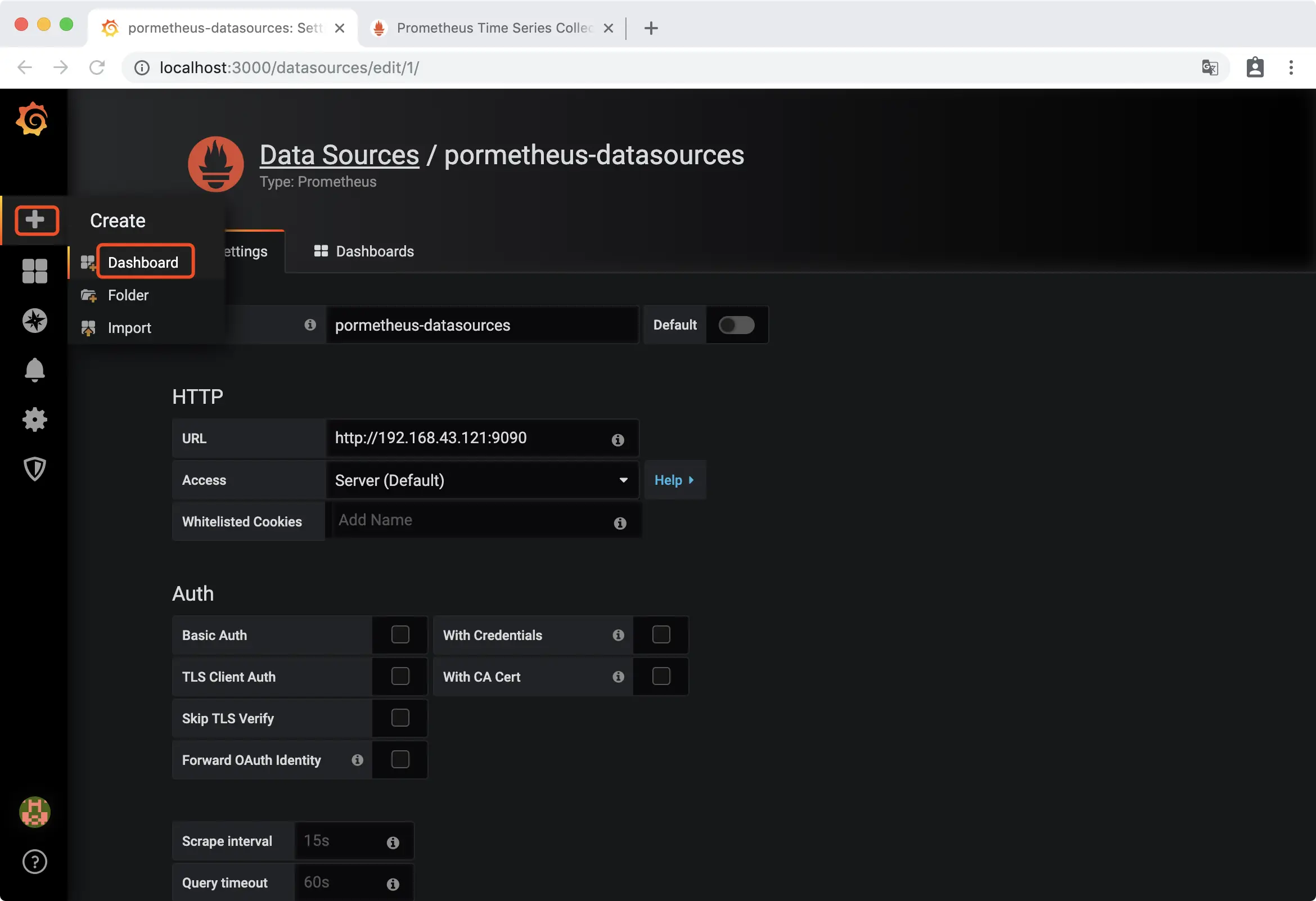Viewport: 1316px width, 901px height.
Task: Enable the With CA Cert checkbox
Action: click(x=661, y=676)
